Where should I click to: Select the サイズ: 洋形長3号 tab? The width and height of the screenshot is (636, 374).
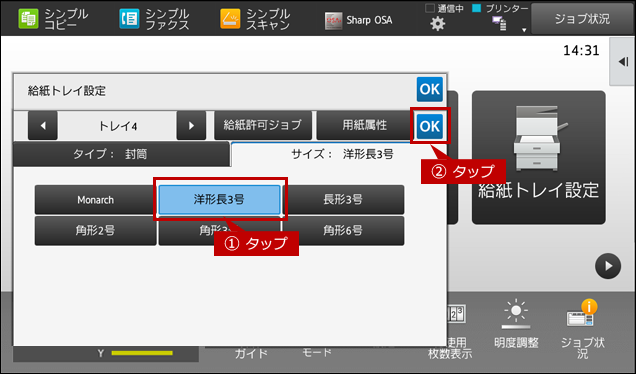coord(340,154)
